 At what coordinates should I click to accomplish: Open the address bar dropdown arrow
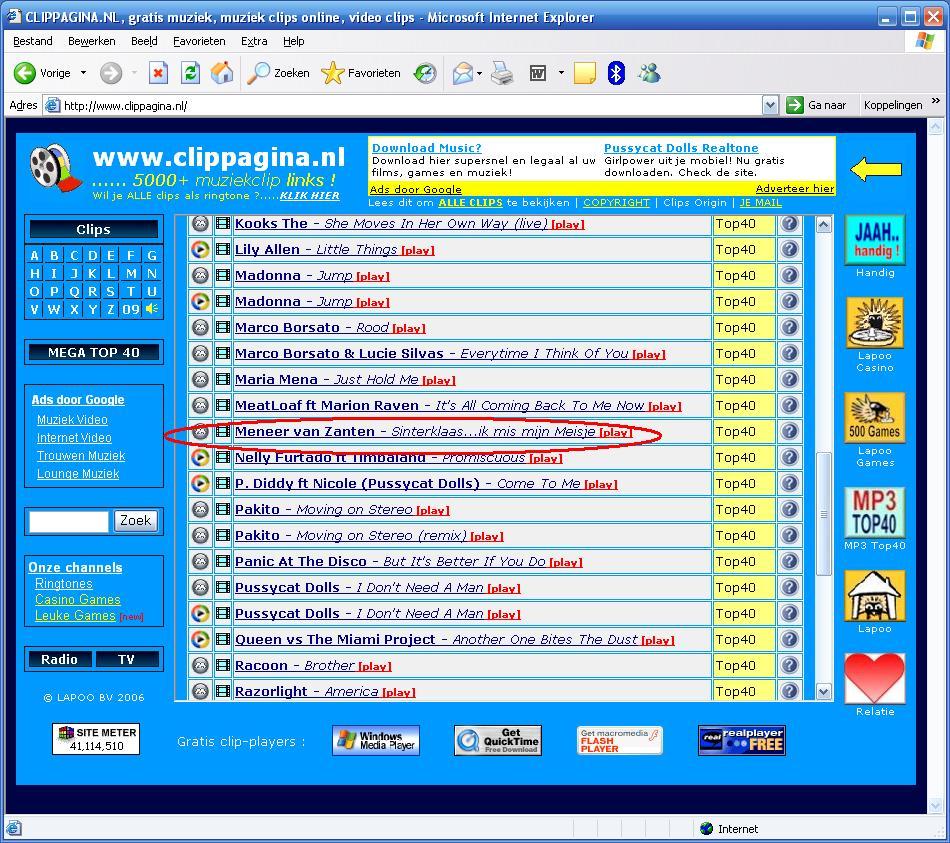[769, 105]
